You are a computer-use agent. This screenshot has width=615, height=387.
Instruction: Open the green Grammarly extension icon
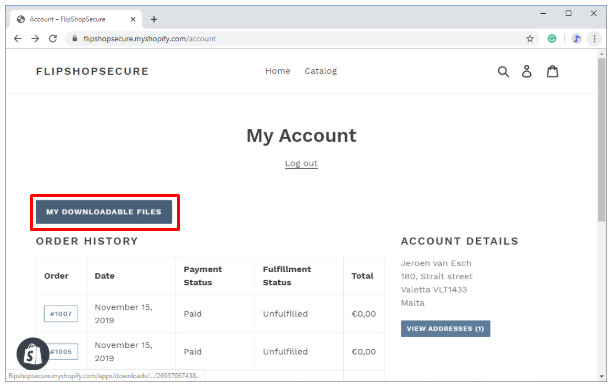pos(552,38)
